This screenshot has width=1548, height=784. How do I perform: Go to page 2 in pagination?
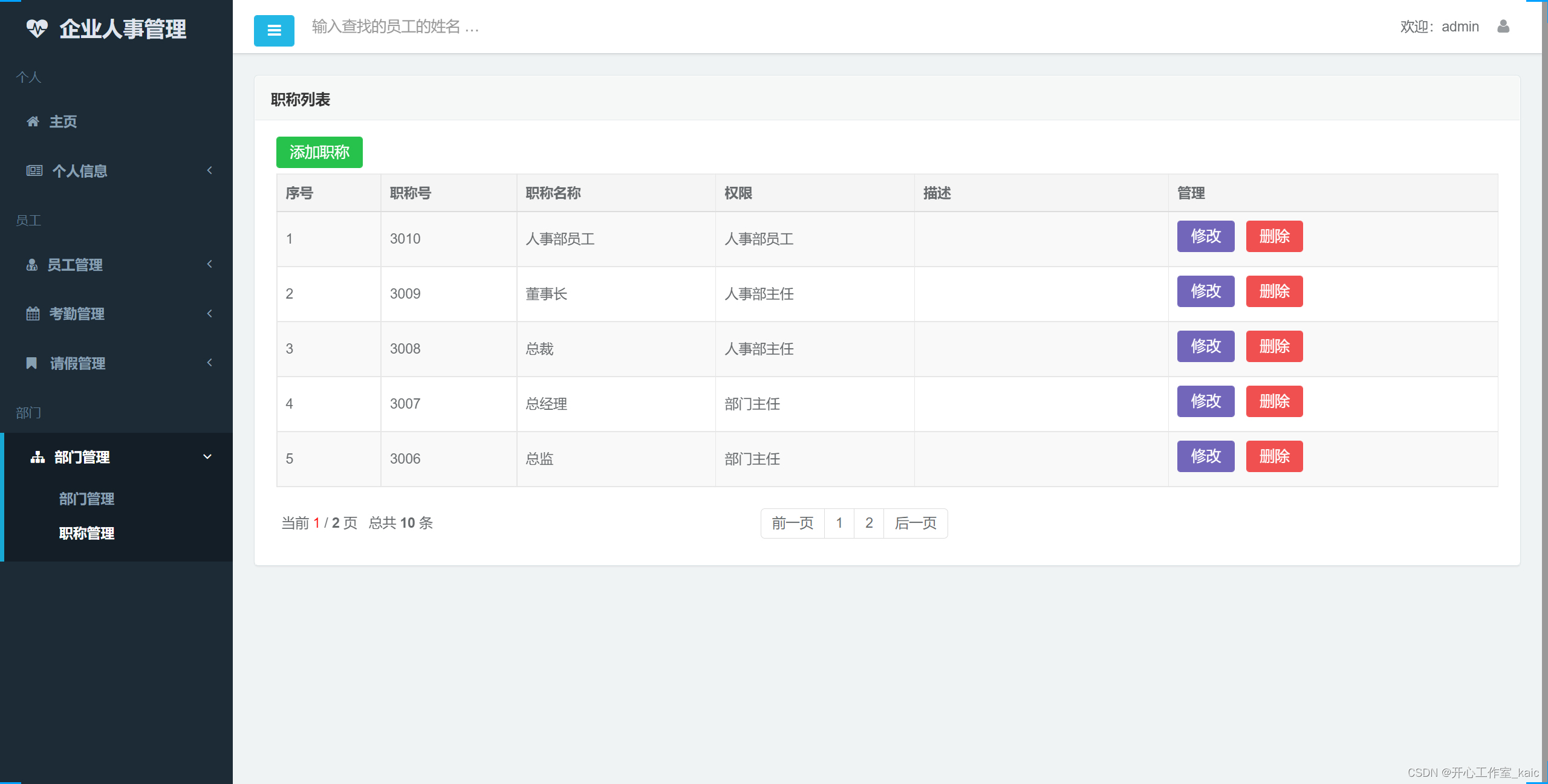pos(869,523)
